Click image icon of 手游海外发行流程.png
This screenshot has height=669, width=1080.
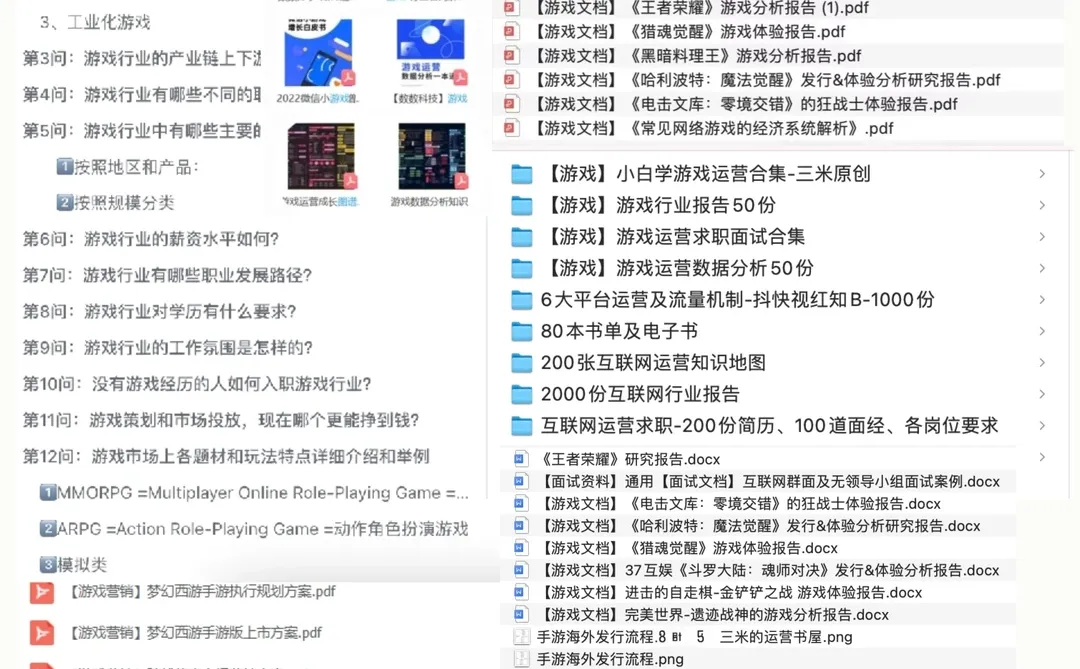point(521,659)
